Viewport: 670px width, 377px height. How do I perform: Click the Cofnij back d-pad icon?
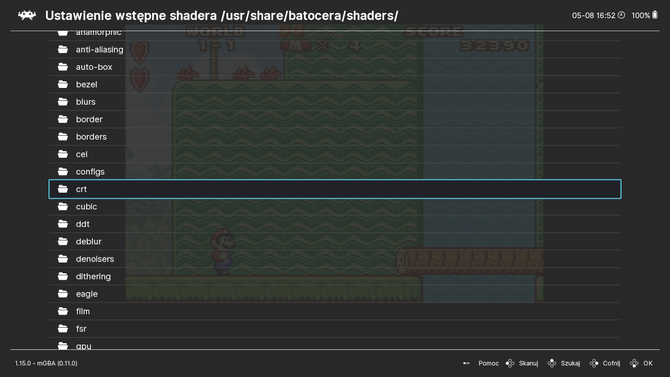594,363
